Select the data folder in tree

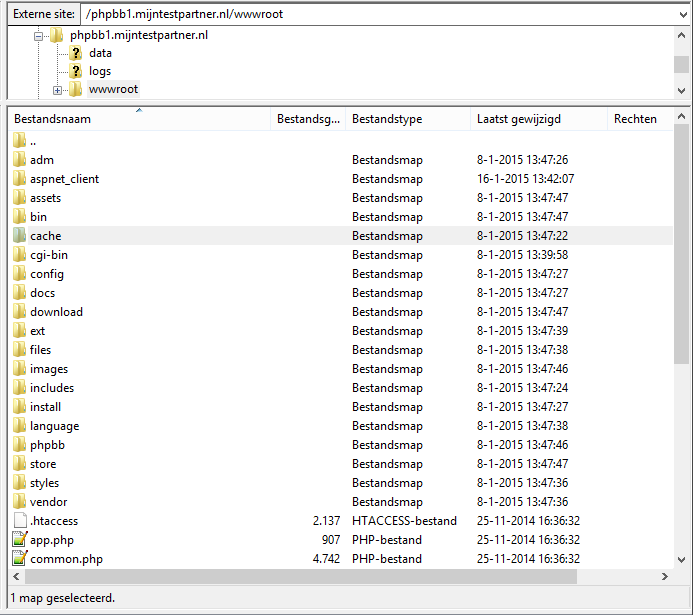click(x=100, y=53)
